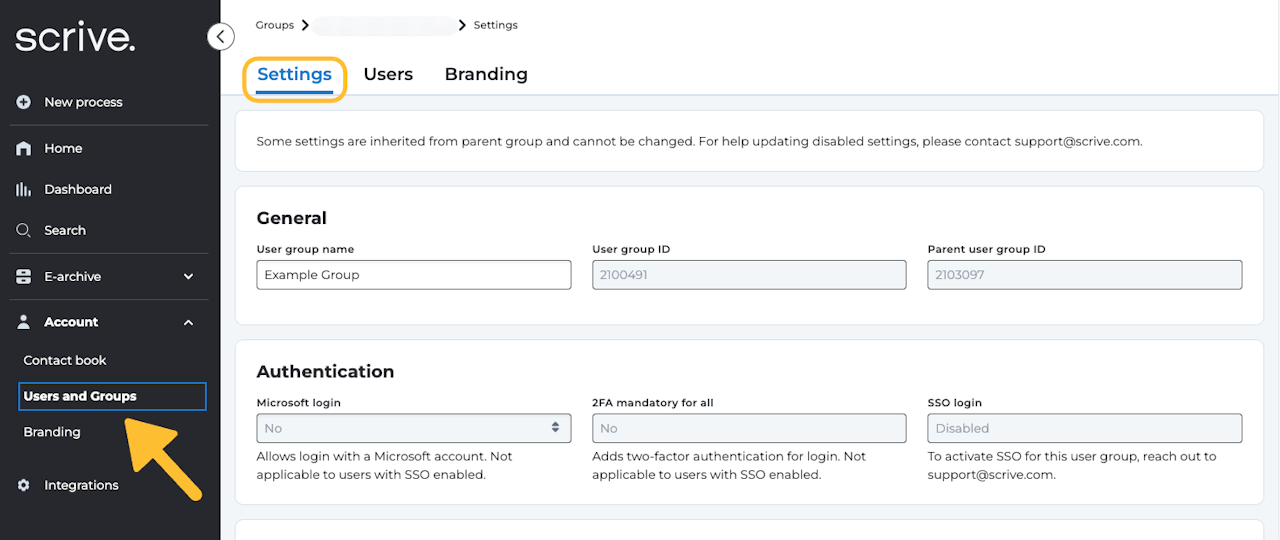The width and height of the screenshot is (1280, 540).
Task: Expand the E-archive menu chevron
Action: coord(188,277)
